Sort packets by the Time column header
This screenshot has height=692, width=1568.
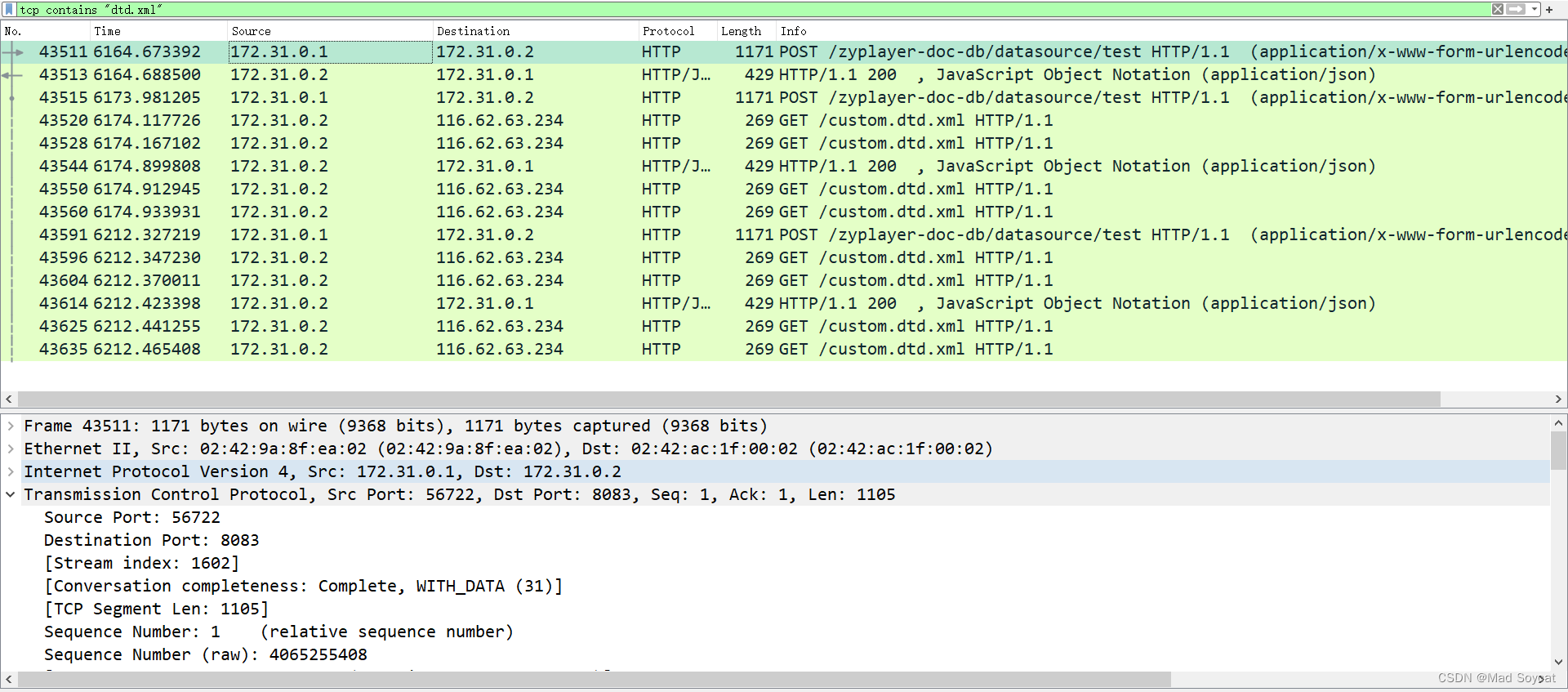click(x=158, y=31)
